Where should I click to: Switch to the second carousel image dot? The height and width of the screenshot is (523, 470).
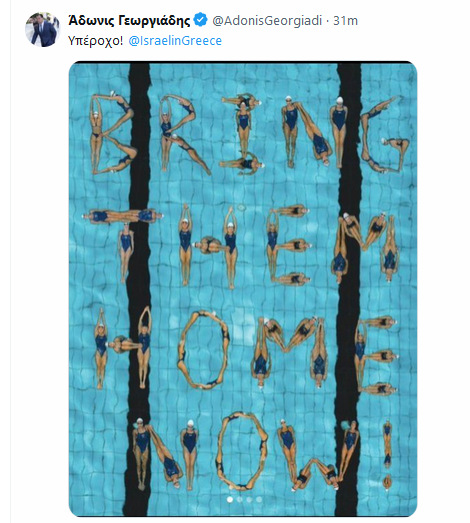tap(240, 499)
